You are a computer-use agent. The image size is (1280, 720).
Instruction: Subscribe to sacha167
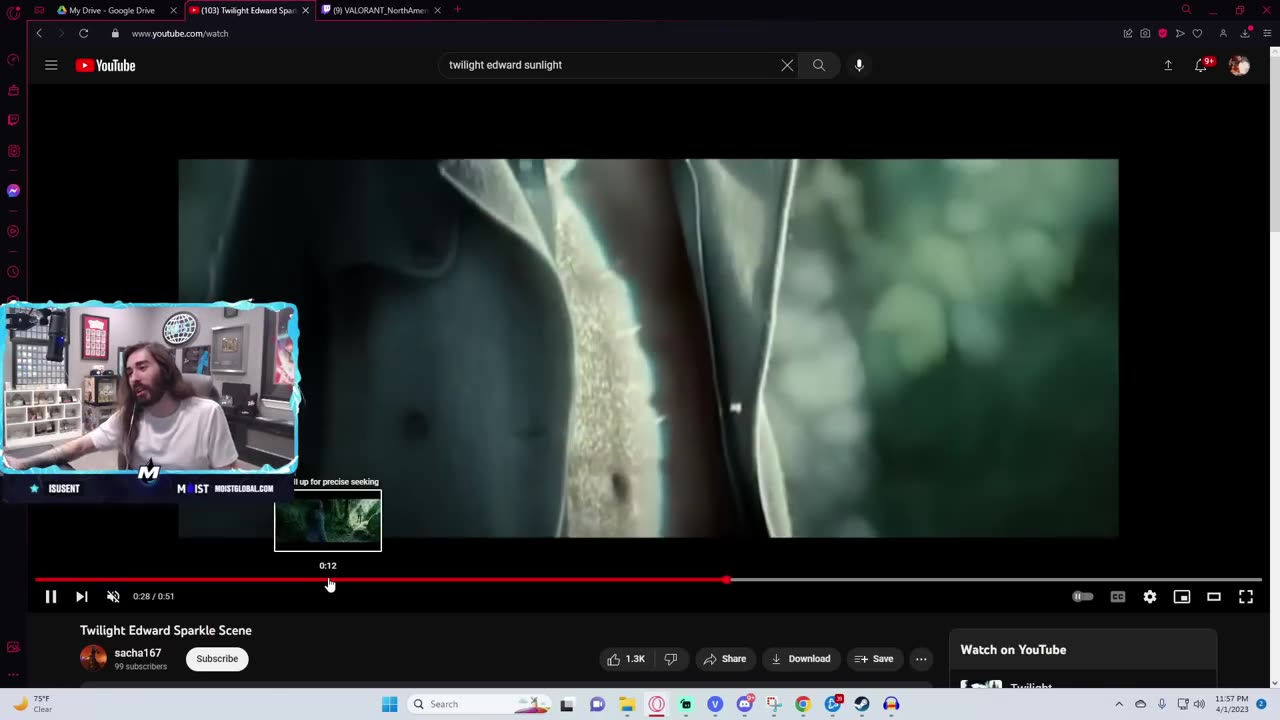click(x=217, y=659)
